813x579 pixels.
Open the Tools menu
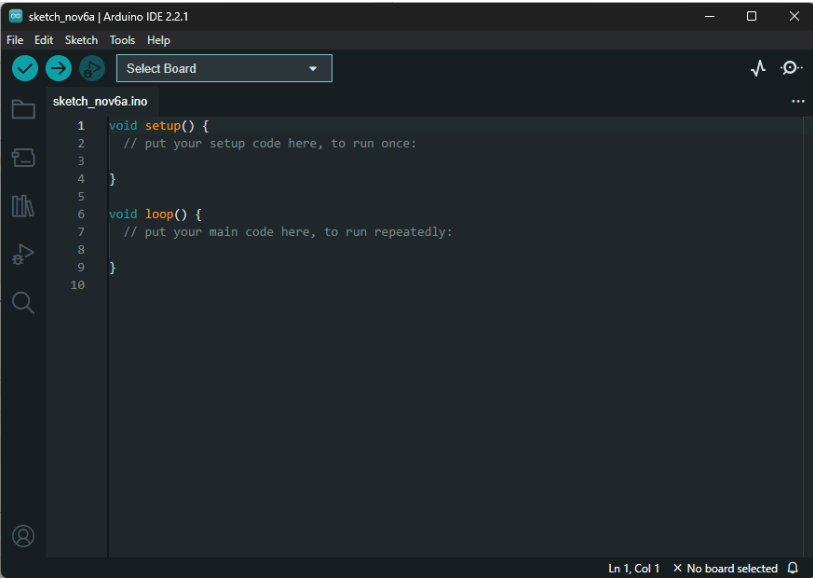click(122, 40)
